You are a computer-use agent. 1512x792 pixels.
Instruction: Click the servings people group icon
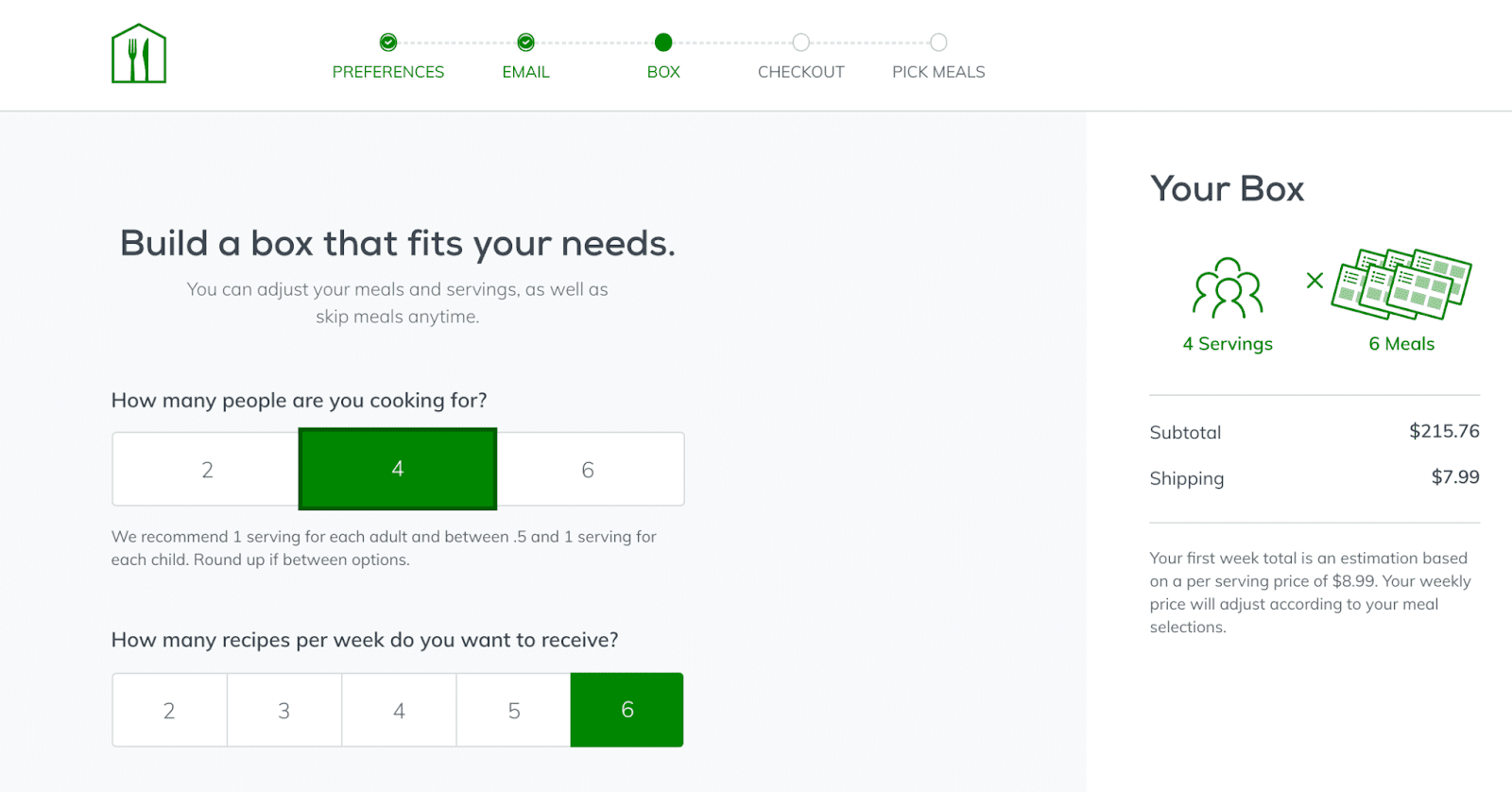(x=1228, y=288)
